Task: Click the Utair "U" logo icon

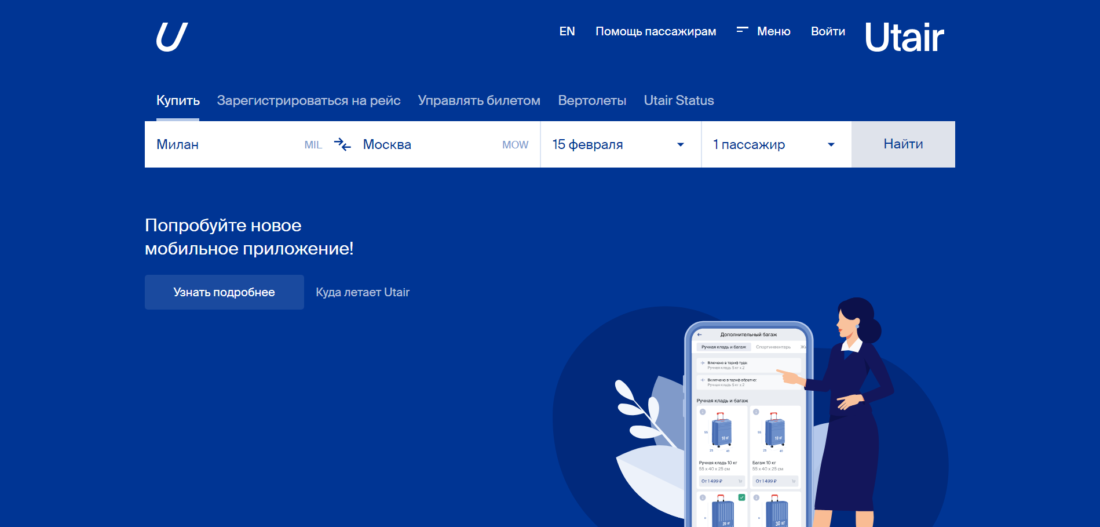Action: (171, 37)
